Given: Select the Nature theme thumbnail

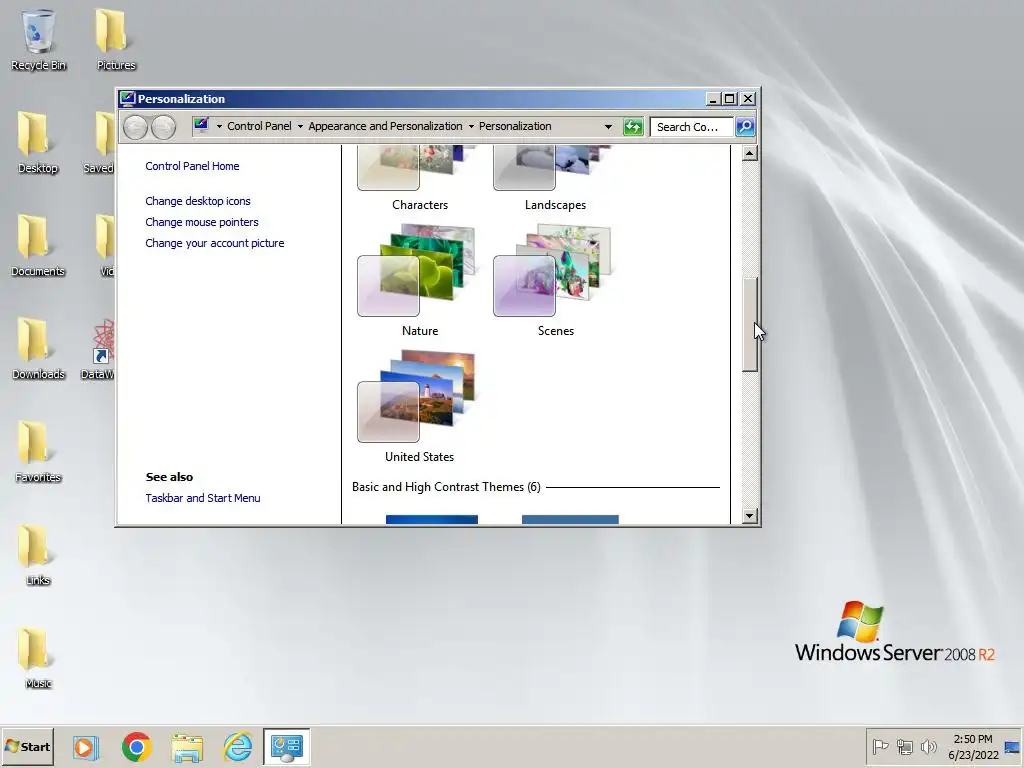Looking at the screenshot, I should click(x=418, y=271).
